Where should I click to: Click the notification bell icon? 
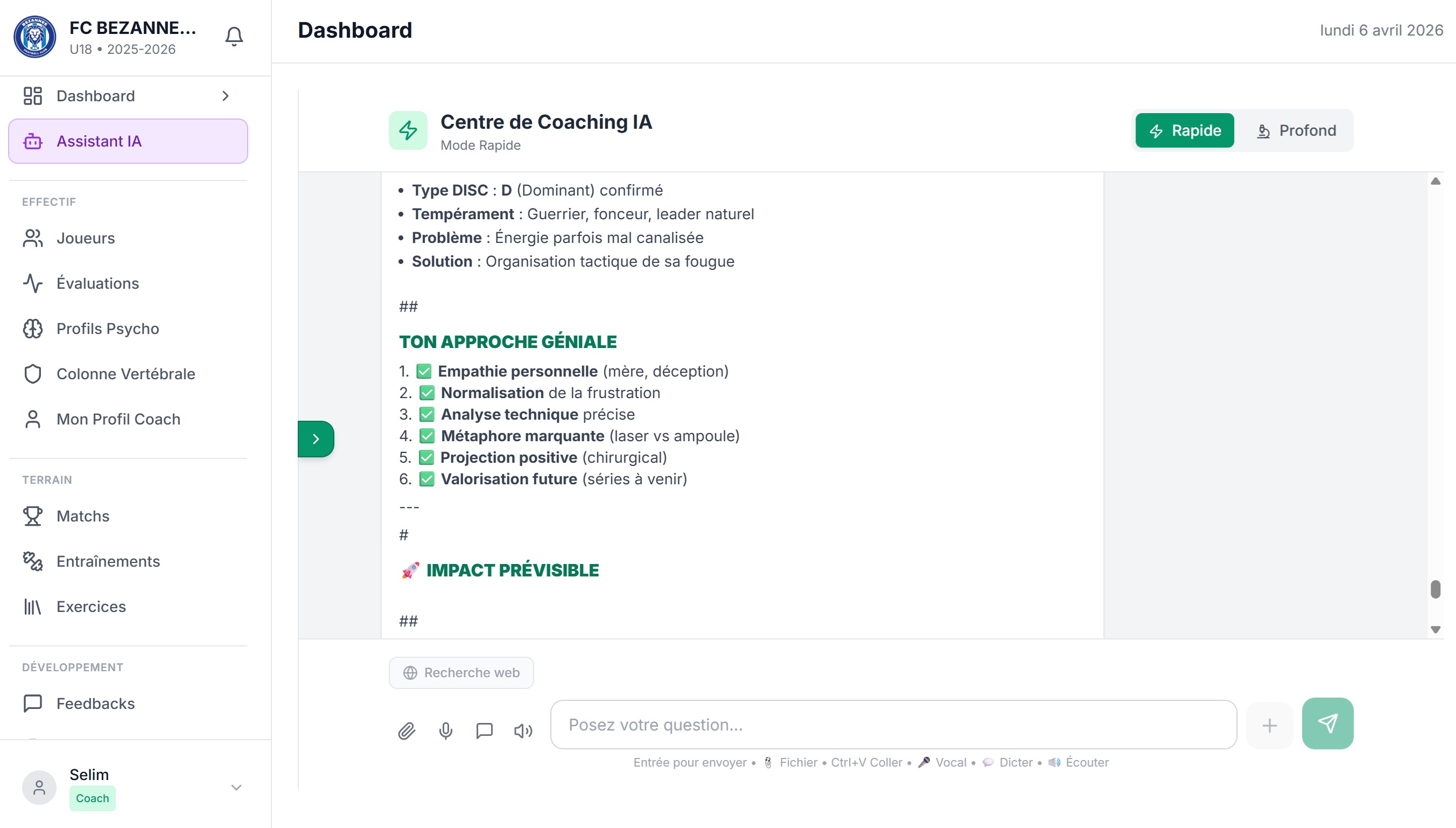(234, 37)
